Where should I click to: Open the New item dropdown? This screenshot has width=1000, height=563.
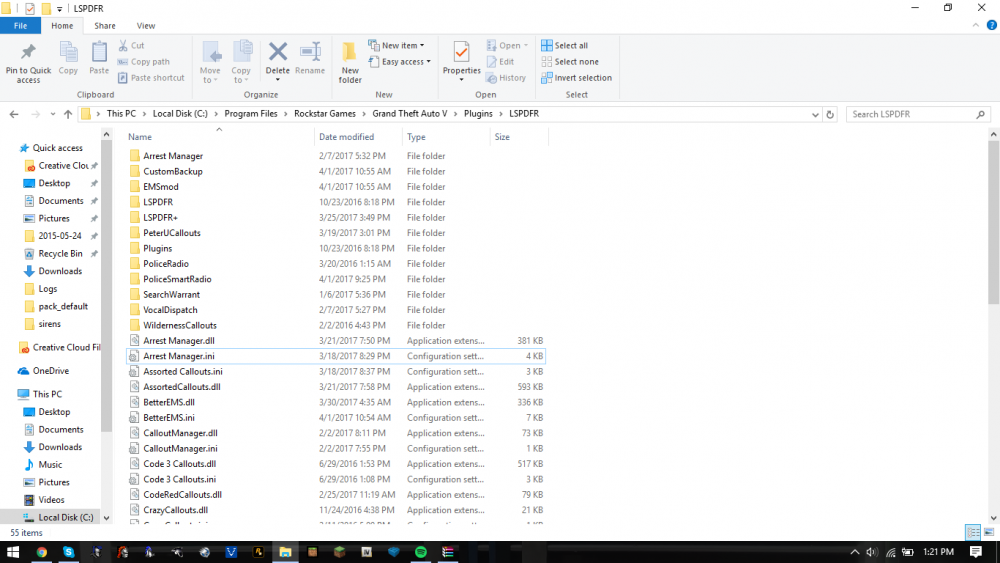397,45
